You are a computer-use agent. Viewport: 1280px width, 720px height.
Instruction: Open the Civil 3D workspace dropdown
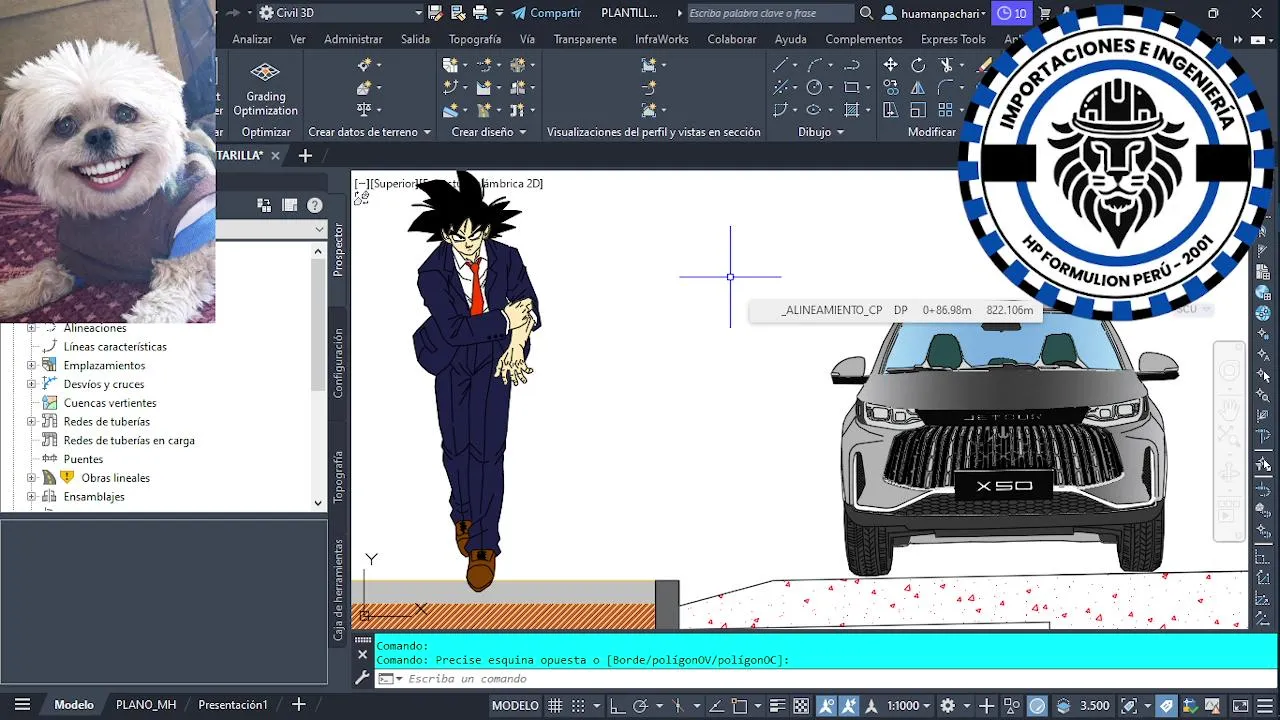(x=340, y=13)
